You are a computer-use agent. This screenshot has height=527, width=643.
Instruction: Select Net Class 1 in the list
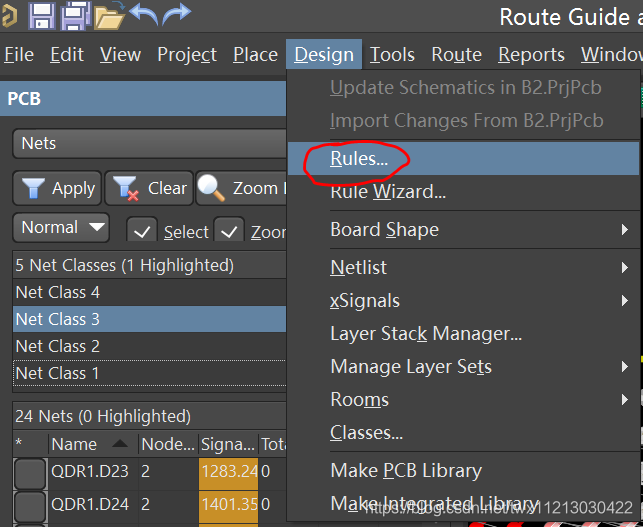point(149,373)
